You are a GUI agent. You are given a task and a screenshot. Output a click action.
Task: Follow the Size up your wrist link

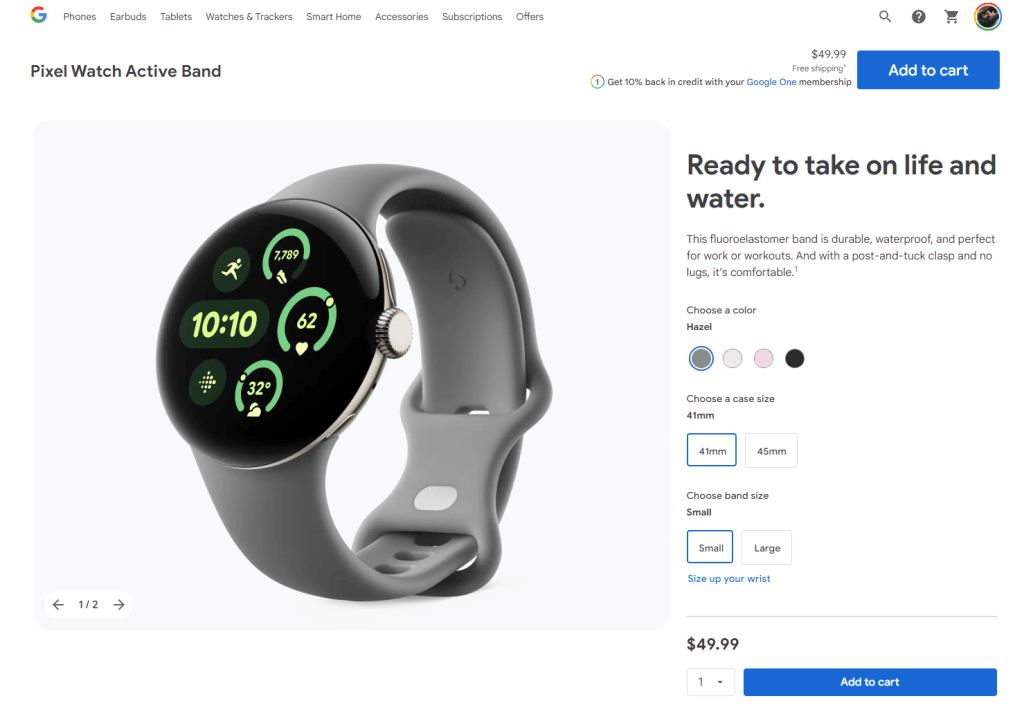click(x=729, y=579)
